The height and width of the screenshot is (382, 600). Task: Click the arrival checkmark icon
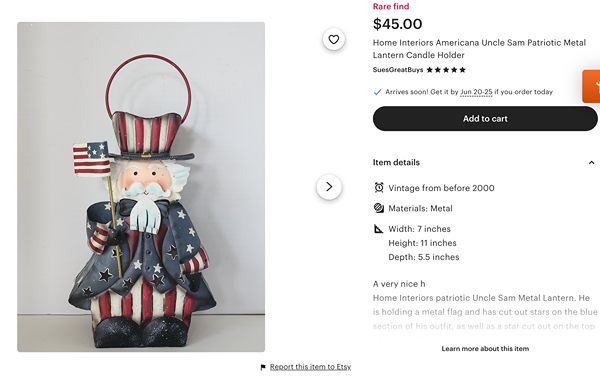pyautogui.click(x=377, y=92)
